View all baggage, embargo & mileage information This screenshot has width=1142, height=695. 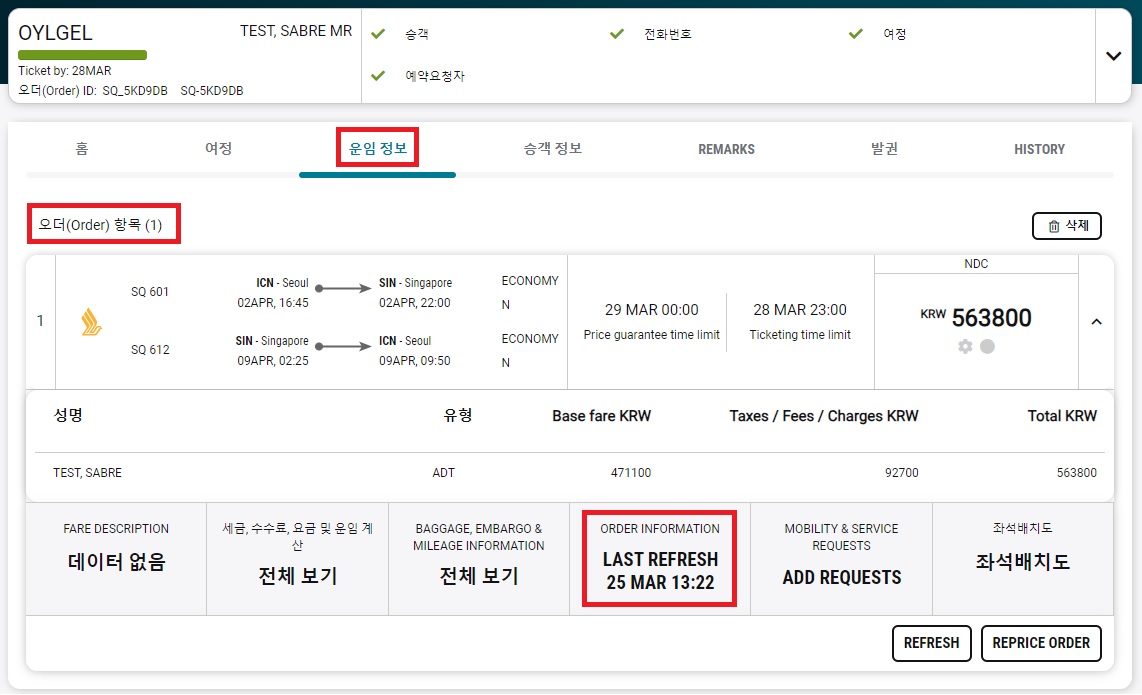(x=479, y=559)
